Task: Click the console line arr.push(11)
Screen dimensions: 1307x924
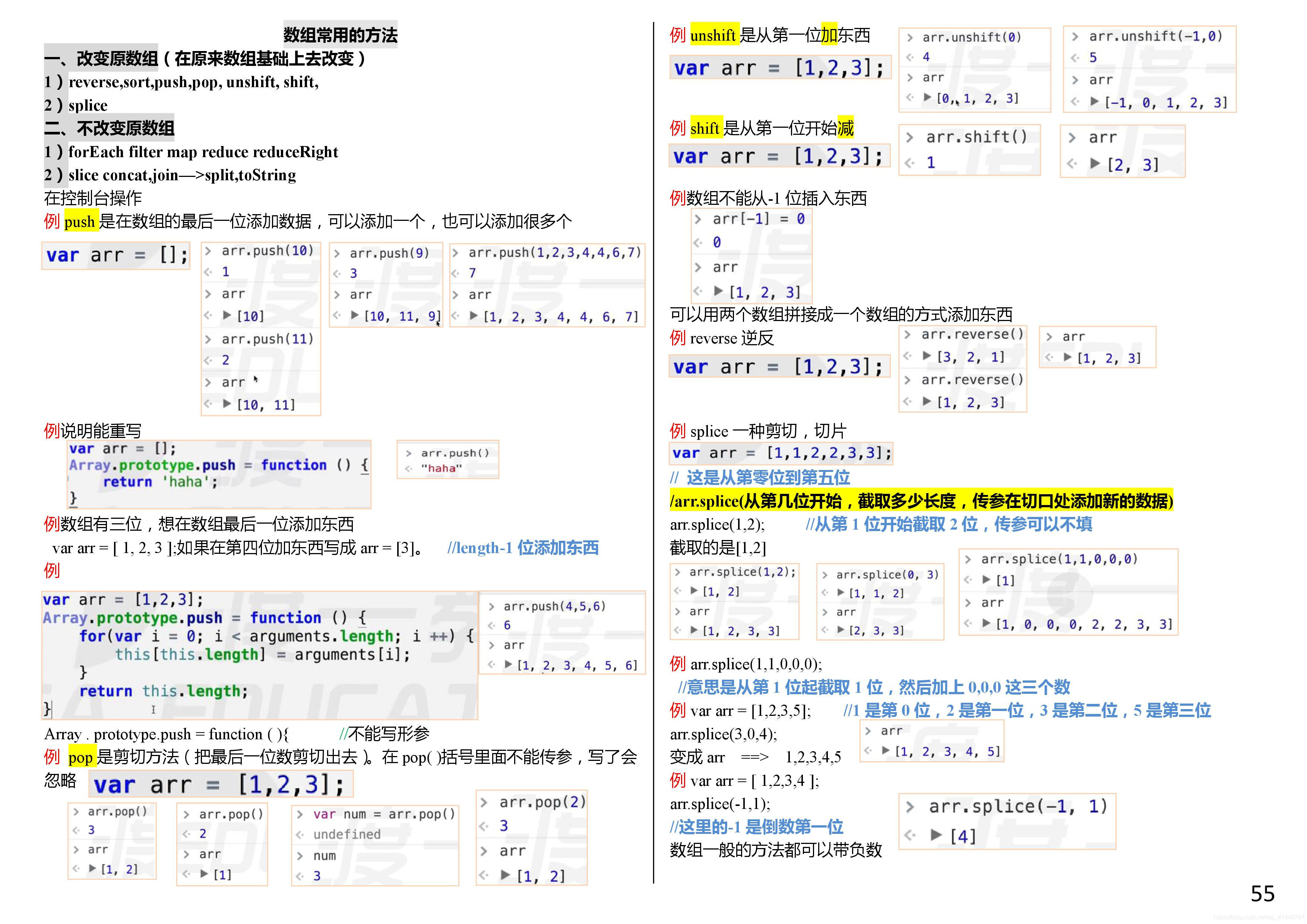Action: pos(268,339)
